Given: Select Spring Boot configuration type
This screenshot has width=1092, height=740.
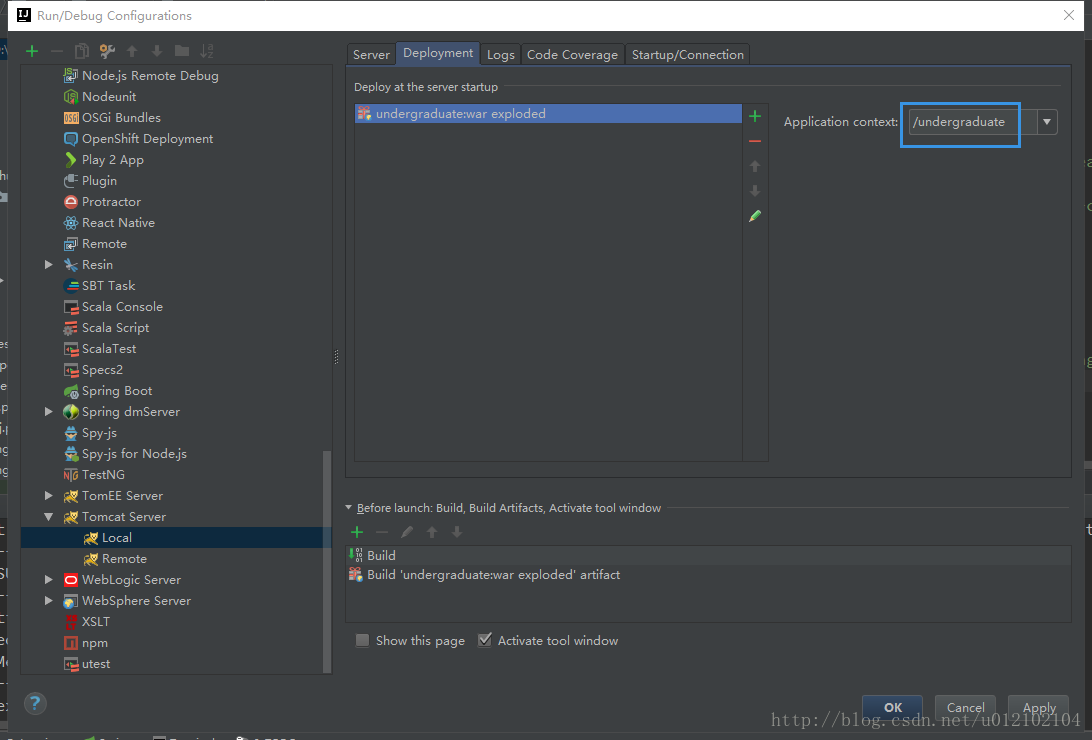Looking at the screenshot, I should pyautogui.click(x=108, y=391).
